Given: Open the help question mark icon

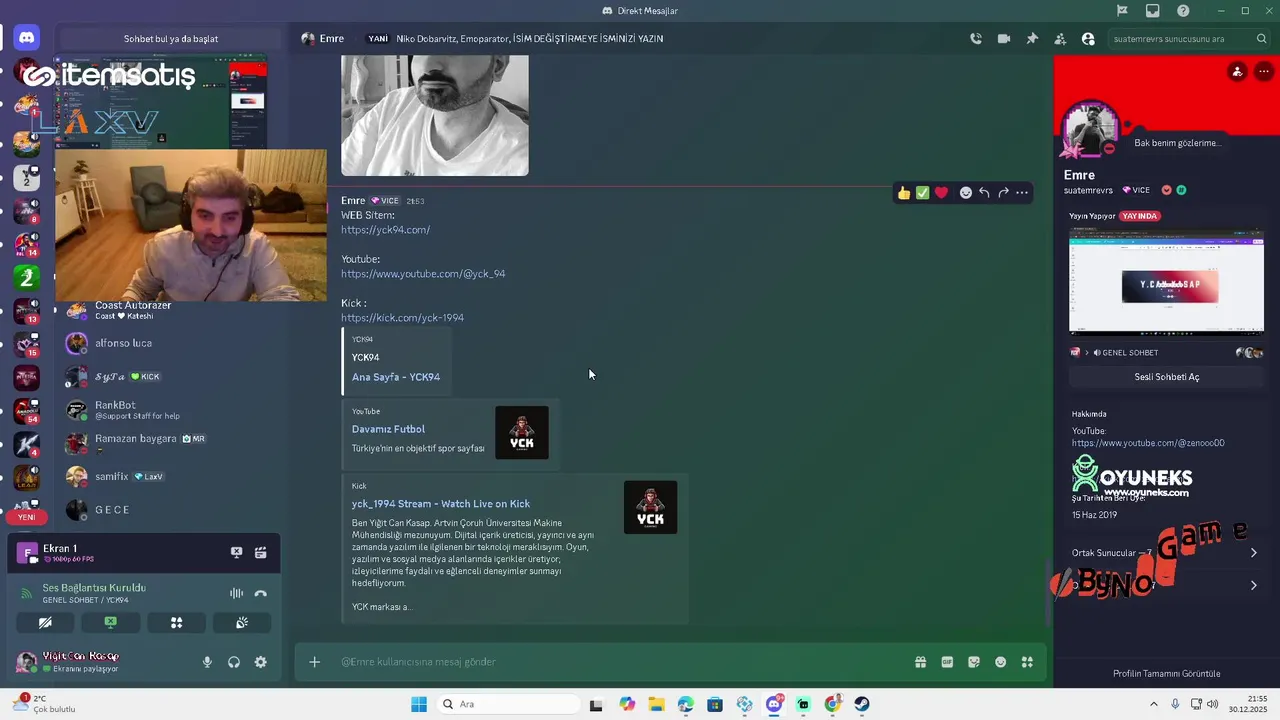Looking at the screenshot, I should point(1184,11).
